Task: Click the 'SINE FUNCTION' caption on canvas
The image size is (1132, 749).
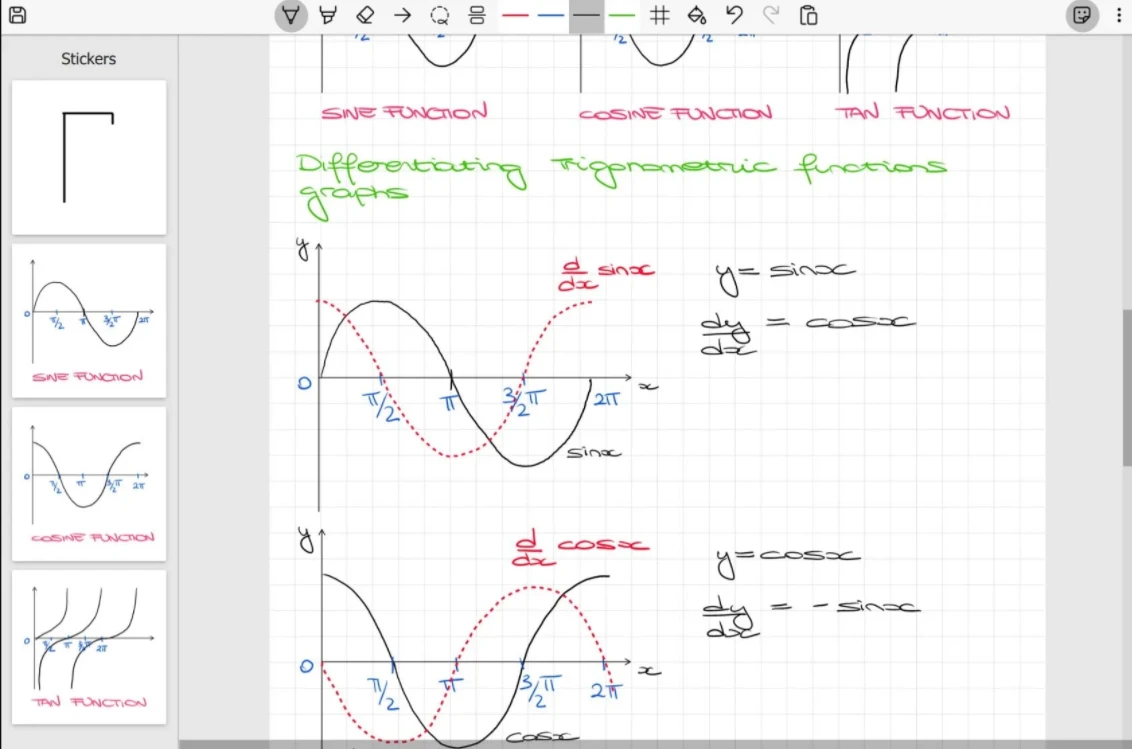Action: [404, 112]
